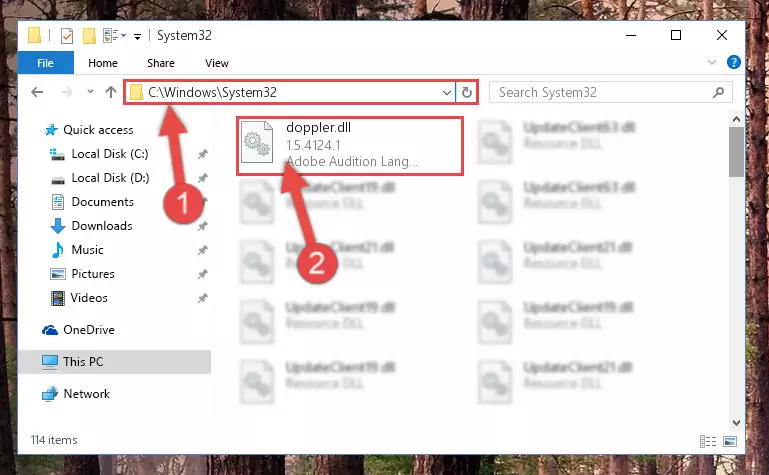Open the File menu
This screenshot has height=475, width=769.
click(x=46, y=63)
